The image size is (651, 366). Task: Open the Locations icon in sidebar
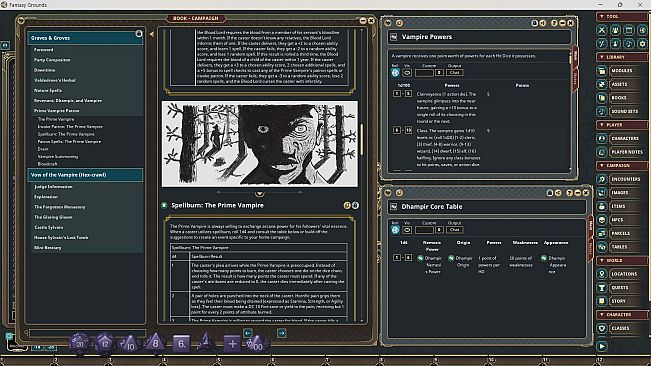click(x=602, y=274)
